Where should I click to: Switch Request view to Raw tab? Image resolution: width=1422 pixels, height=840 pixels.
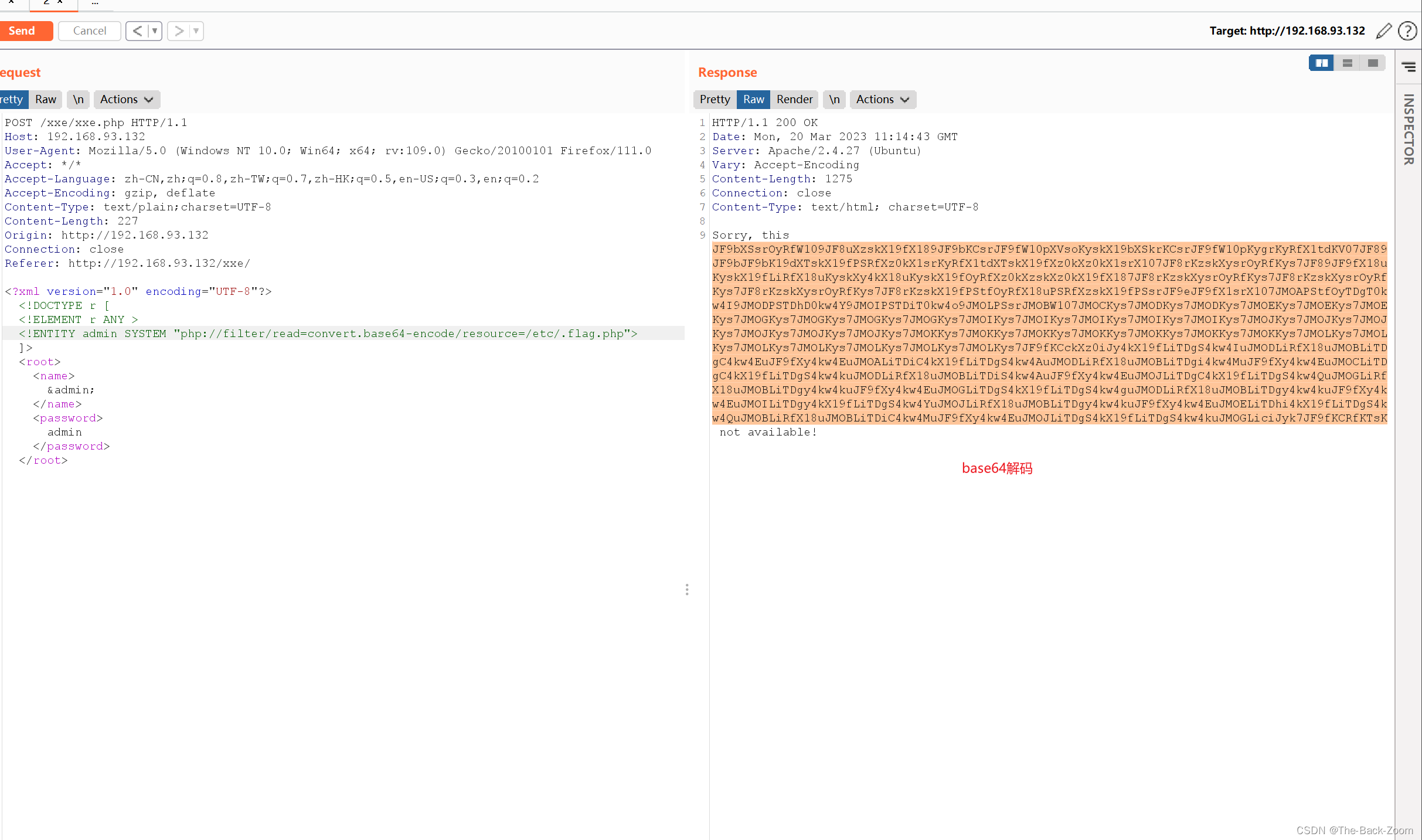click(x=45, y=100)
